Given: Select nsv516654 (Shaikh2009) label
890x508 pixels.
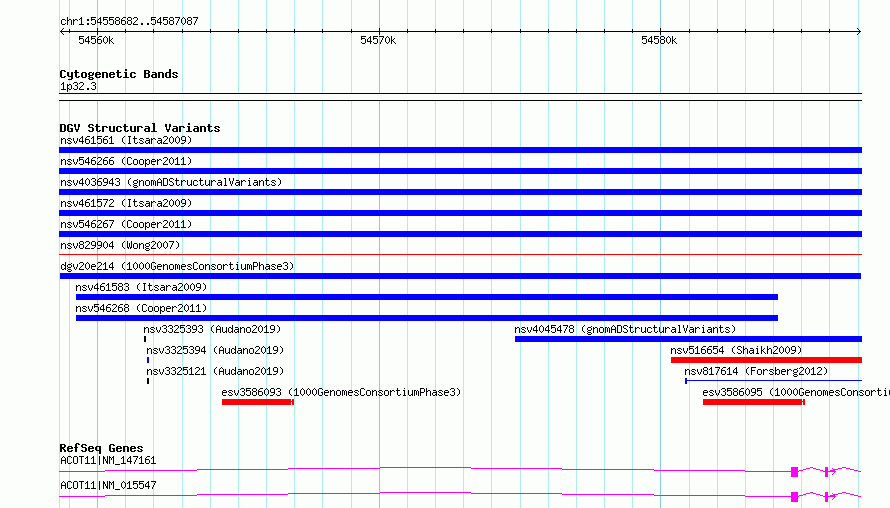Looking at the screenshot, I should coord(736,350).
